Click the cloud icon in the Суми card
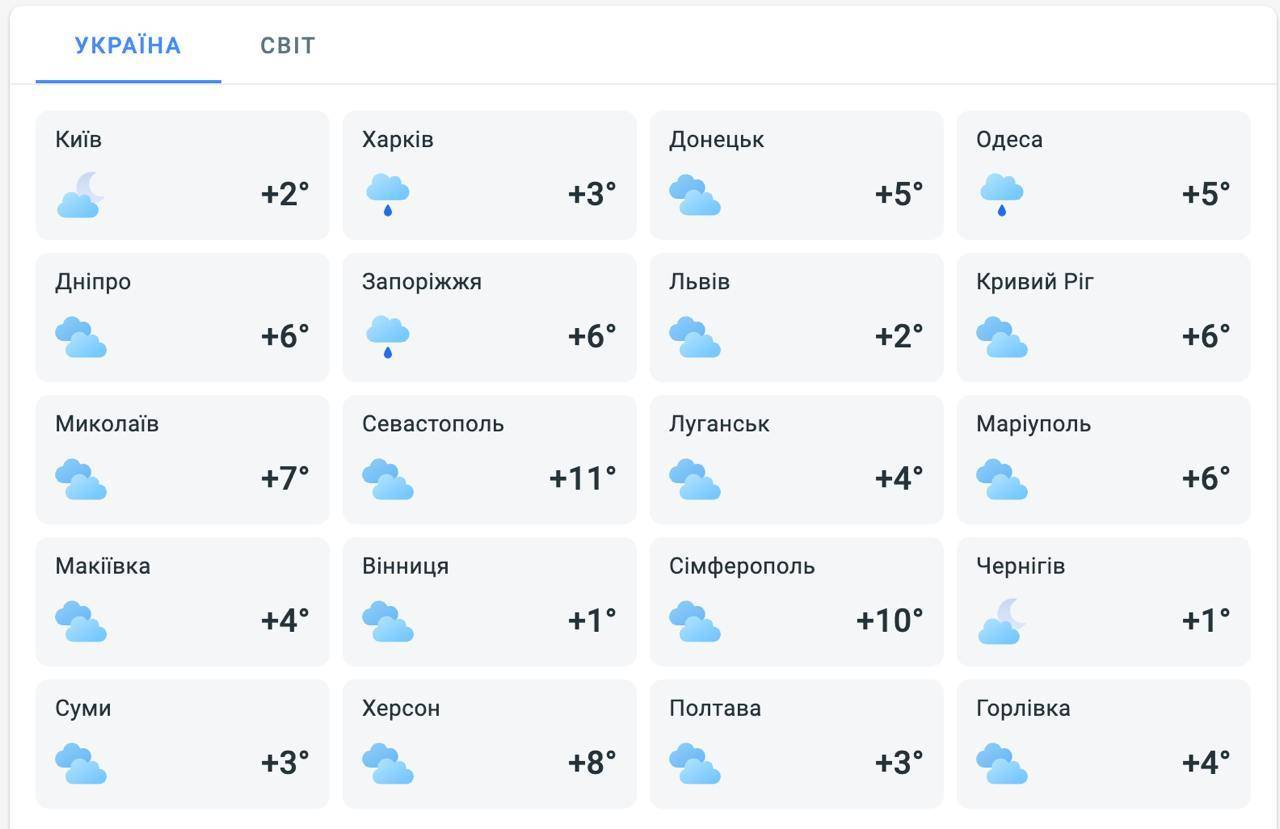This screenshot has height=829, width=1280. (x=81, y=762)
